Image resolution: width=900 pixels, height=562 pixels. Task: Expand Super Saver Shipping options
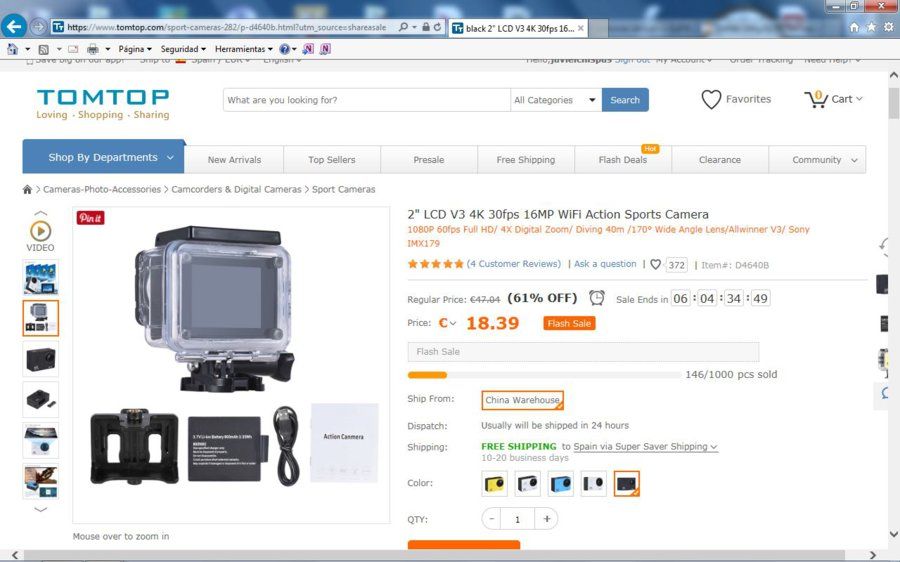point(645,447)
